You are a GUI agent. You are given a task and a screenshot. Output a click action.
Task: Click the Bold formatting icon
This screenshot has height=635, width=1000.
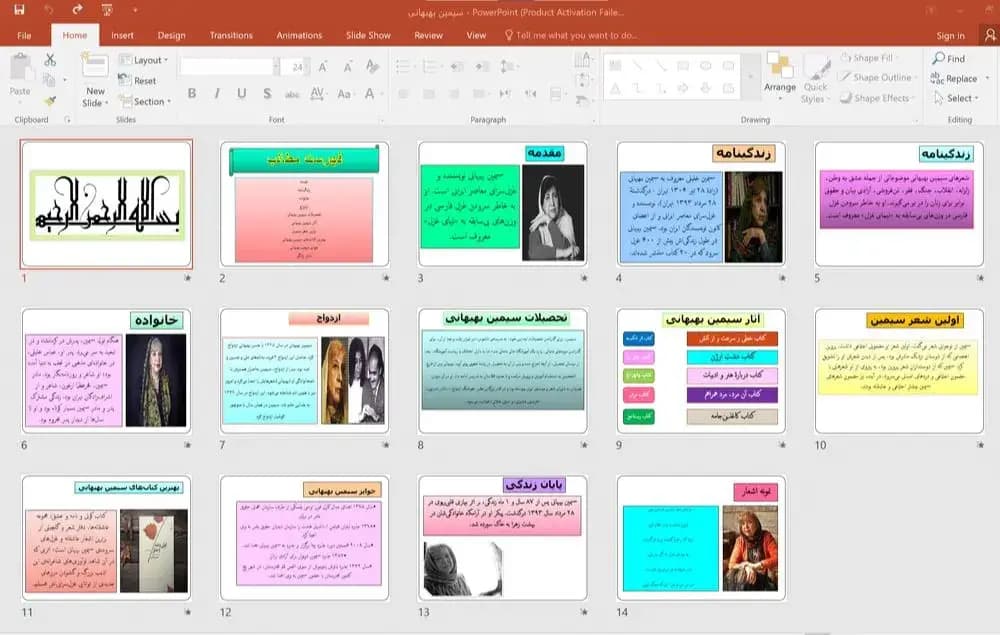coord(192,94)
